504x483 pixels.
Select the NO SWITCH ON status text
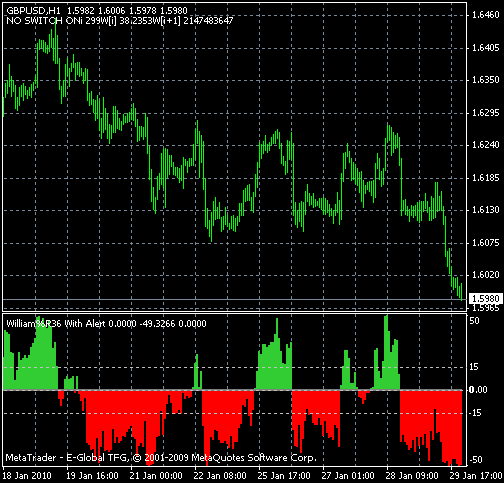click(42, 21)
